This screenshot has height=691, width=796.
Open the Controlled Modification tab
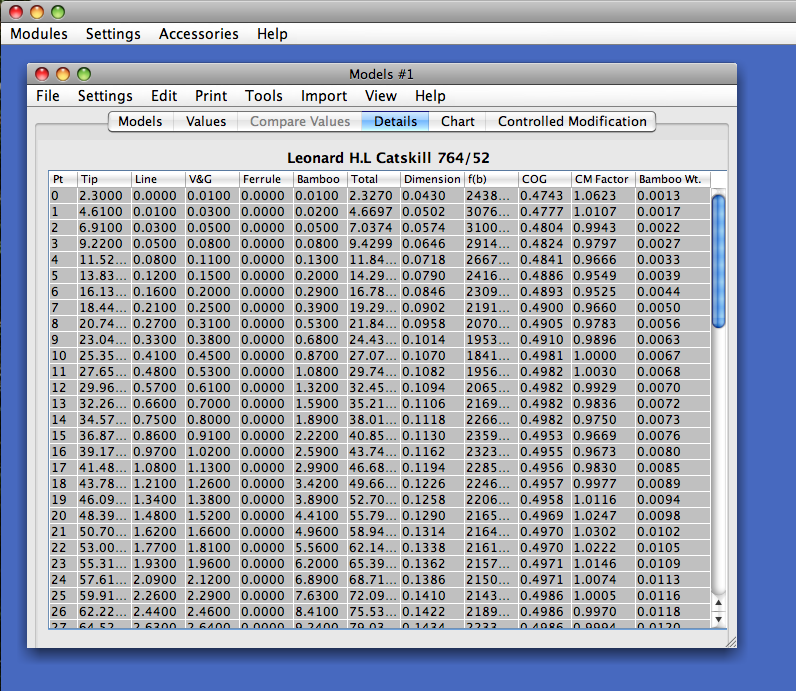point(572,121)
